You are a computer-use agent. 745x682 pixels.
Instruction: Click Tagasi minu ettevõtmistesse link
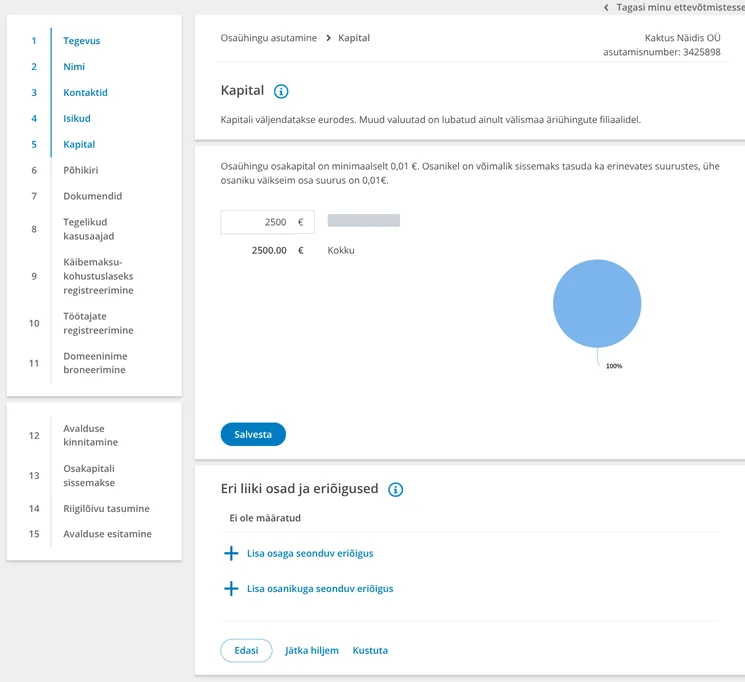pos(680,8)
